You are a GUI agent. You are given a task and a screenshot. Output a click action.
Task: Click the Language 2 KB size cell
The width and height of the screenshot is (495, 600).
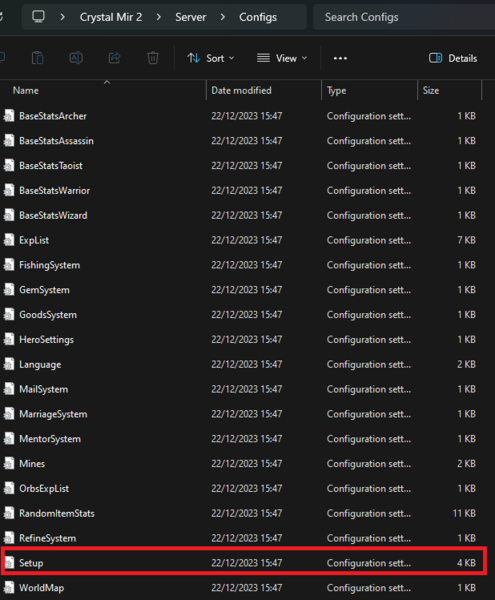466,364
